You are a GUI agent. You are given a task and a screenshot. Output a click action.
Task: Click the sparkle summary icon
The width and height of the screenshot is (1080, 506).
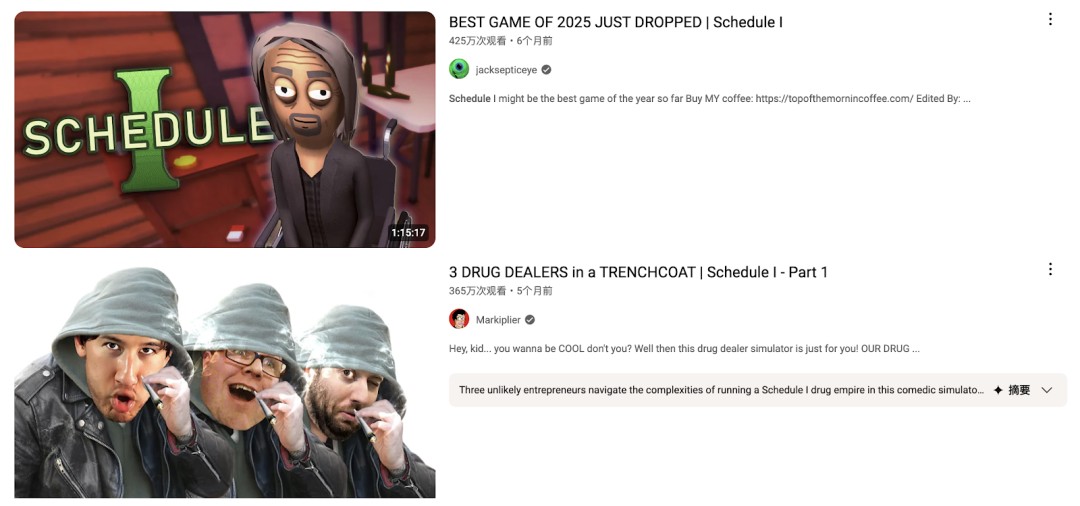tap(997, 390)
